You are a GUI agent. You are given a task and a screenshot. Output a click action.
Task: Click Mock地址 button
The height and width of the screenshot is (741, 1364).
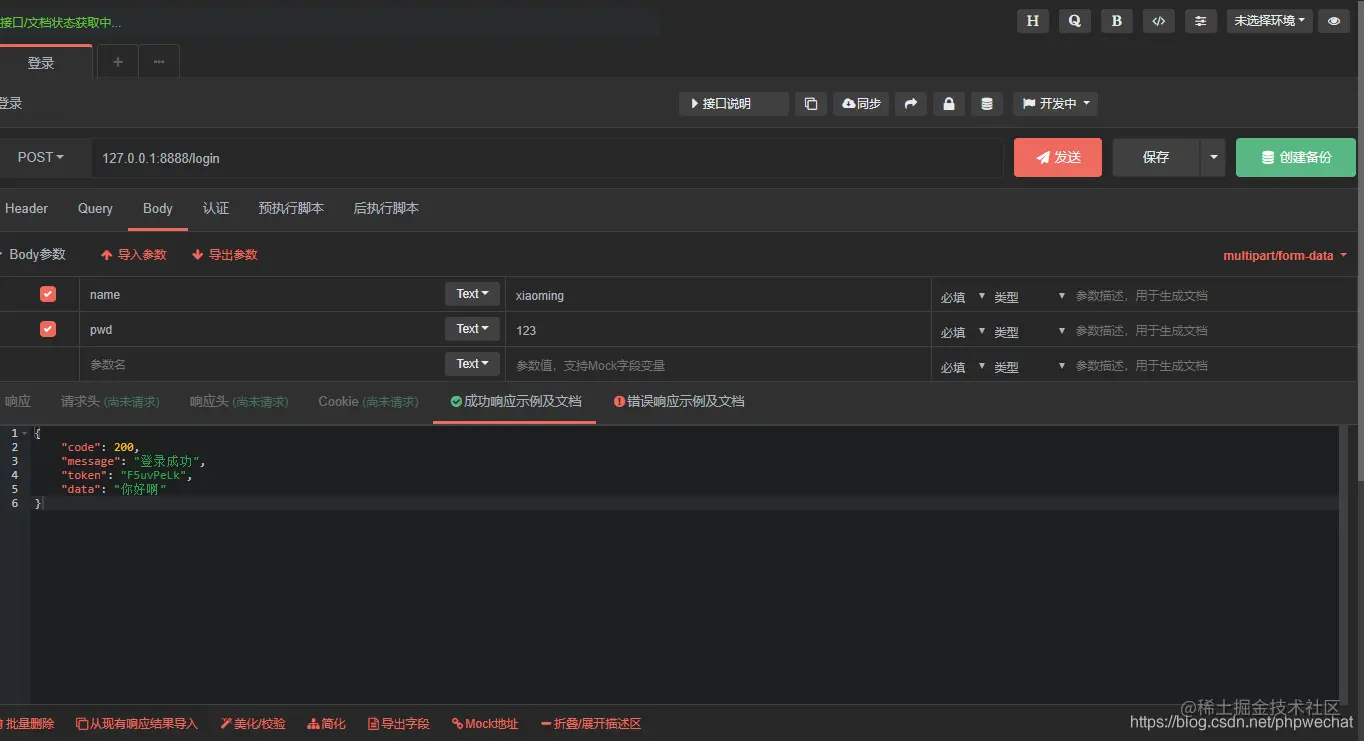(x=485, y=723)
